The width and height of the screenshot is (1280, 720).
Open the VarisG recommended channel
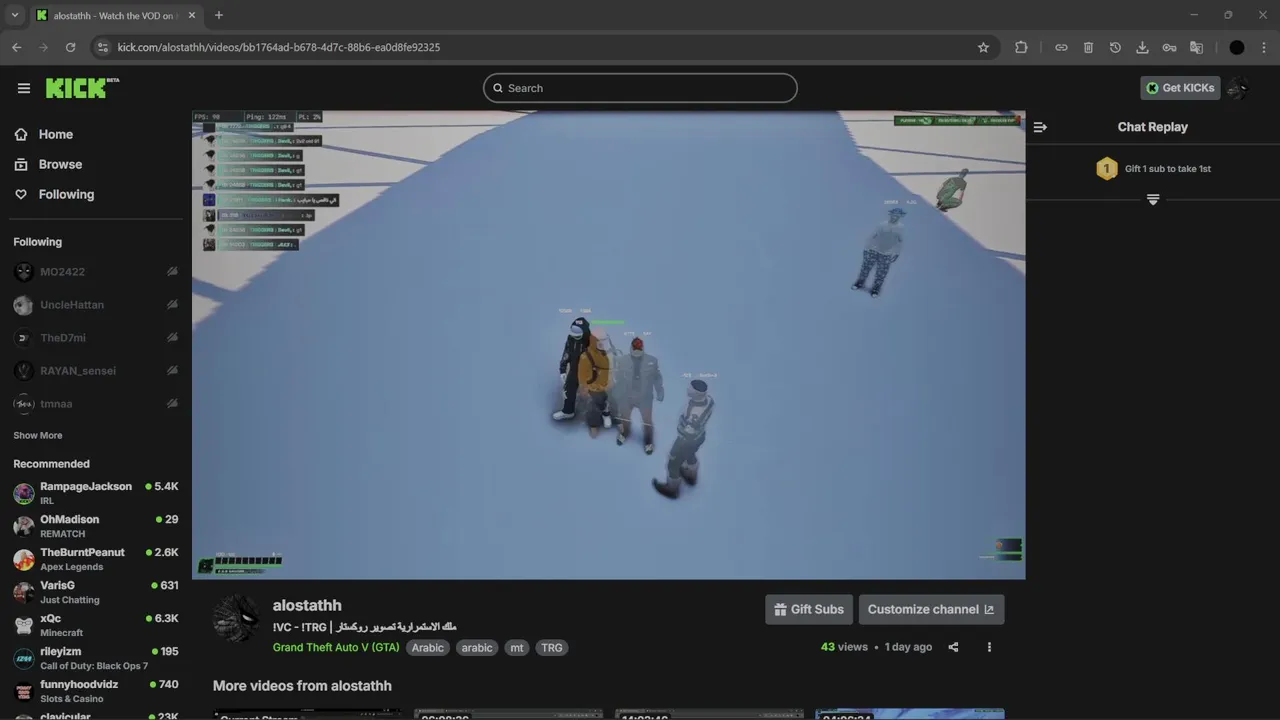[95, 592]
